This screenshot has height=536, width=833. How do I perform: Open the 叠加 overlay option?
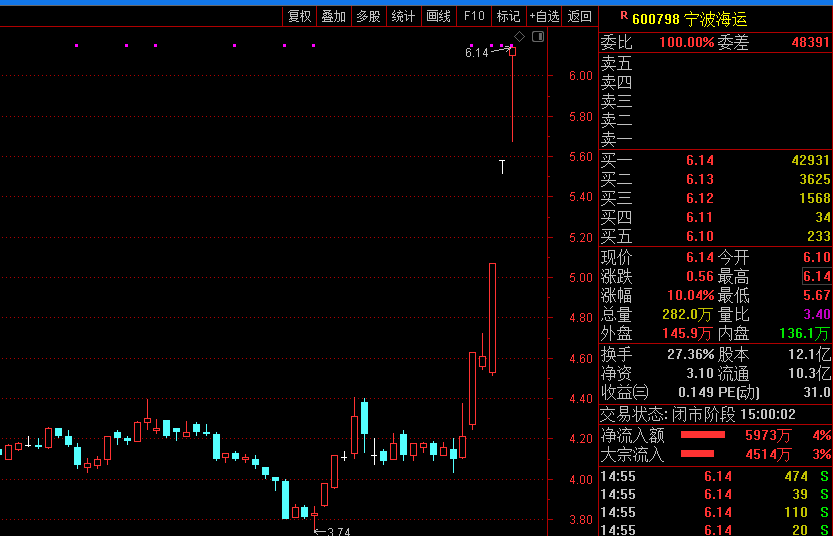333,16
